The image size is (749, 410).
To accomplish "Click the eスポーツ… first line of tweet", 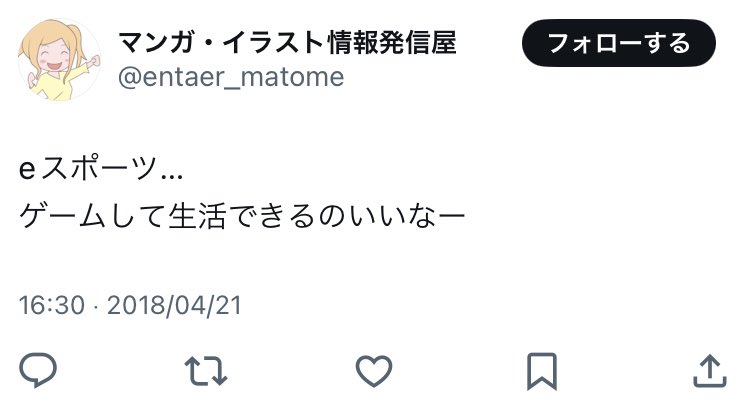I will [101, 168].
